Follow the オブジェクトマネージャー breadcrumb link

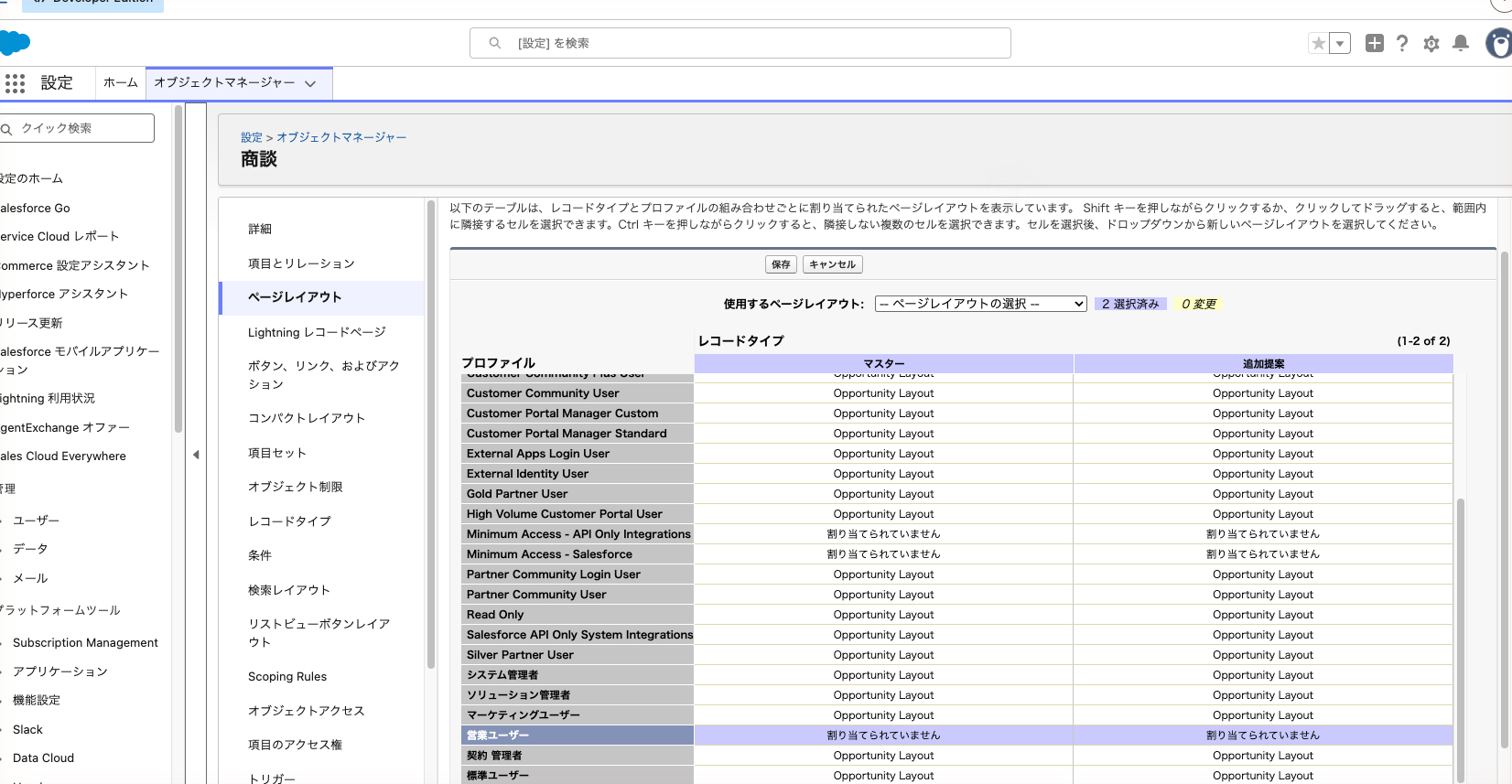coord(341,137)
